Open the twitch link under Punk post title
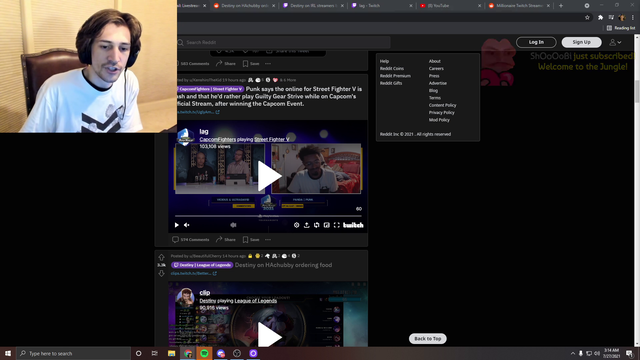Viewport: 640px width, 360px height. click(198, 112)
